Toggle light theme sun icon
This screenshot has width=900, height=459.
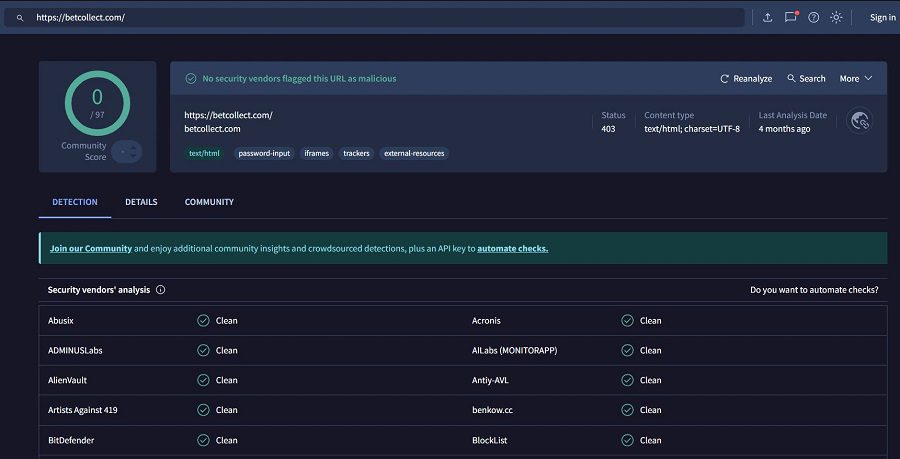[x=836, y=18]
